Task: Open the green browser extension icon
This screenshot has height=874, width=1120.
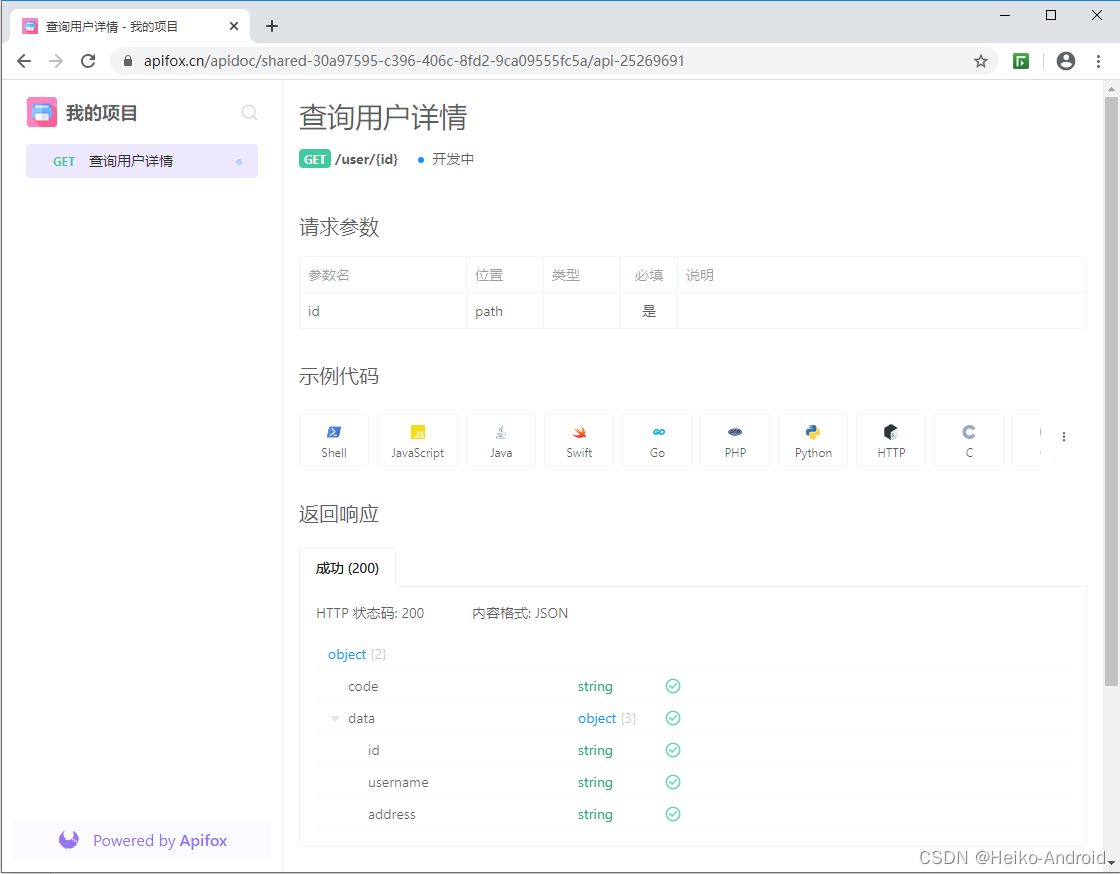Action: pyautogui.click(x=1021, y=61)
